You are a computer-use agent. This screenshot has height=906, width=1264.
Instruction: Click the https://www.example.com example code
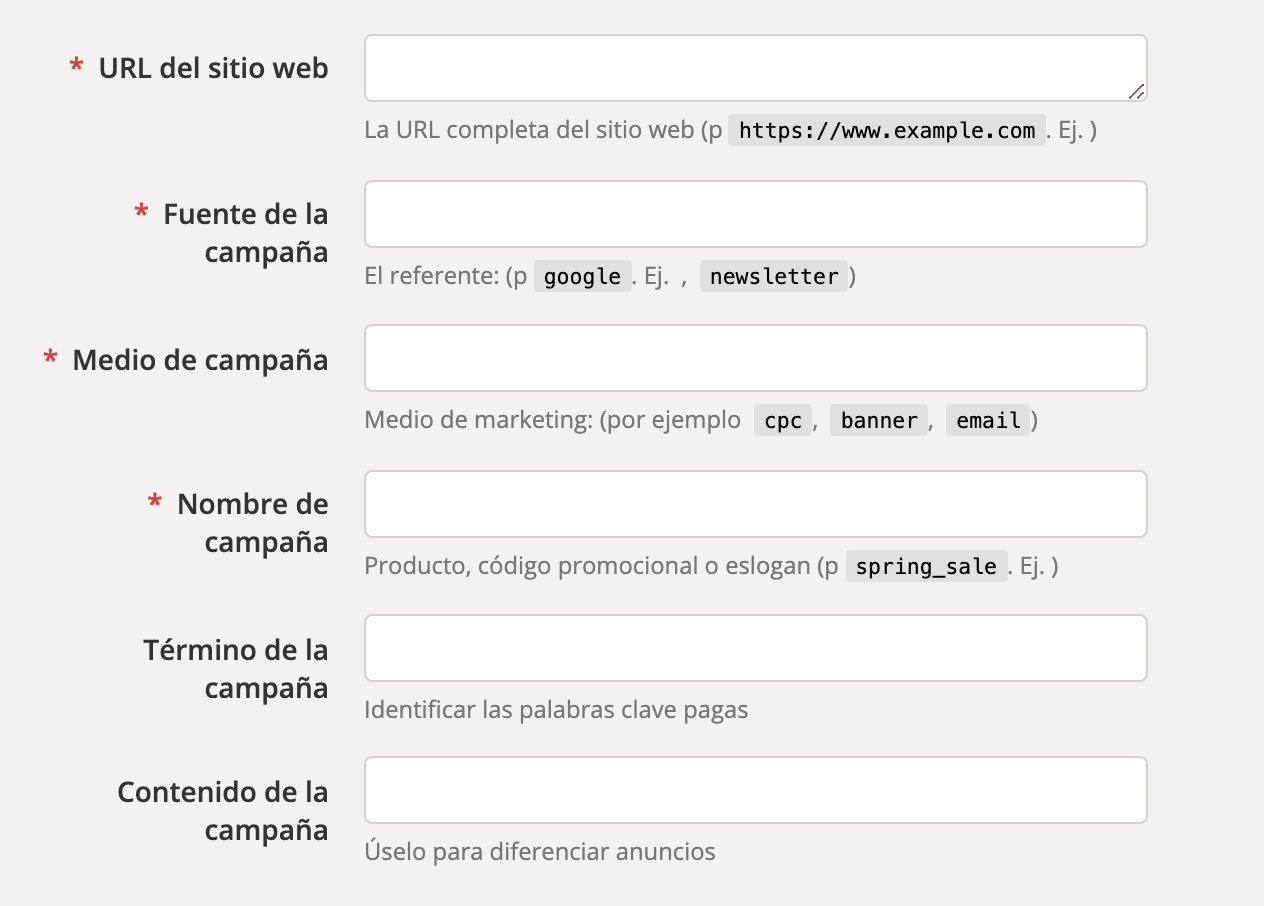887,131
